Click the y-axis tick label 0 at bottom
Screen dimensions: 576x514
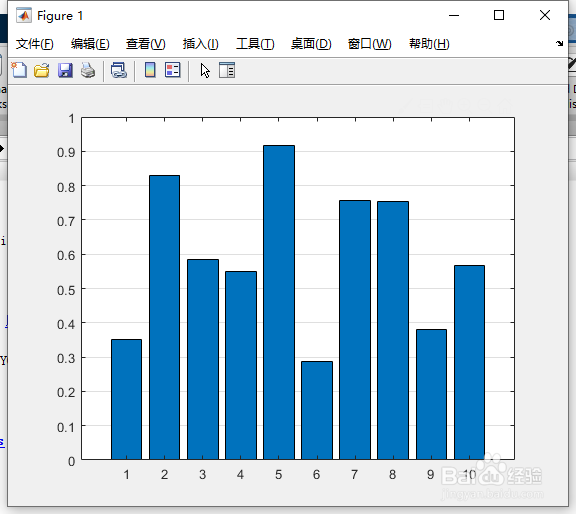(72, 461)
